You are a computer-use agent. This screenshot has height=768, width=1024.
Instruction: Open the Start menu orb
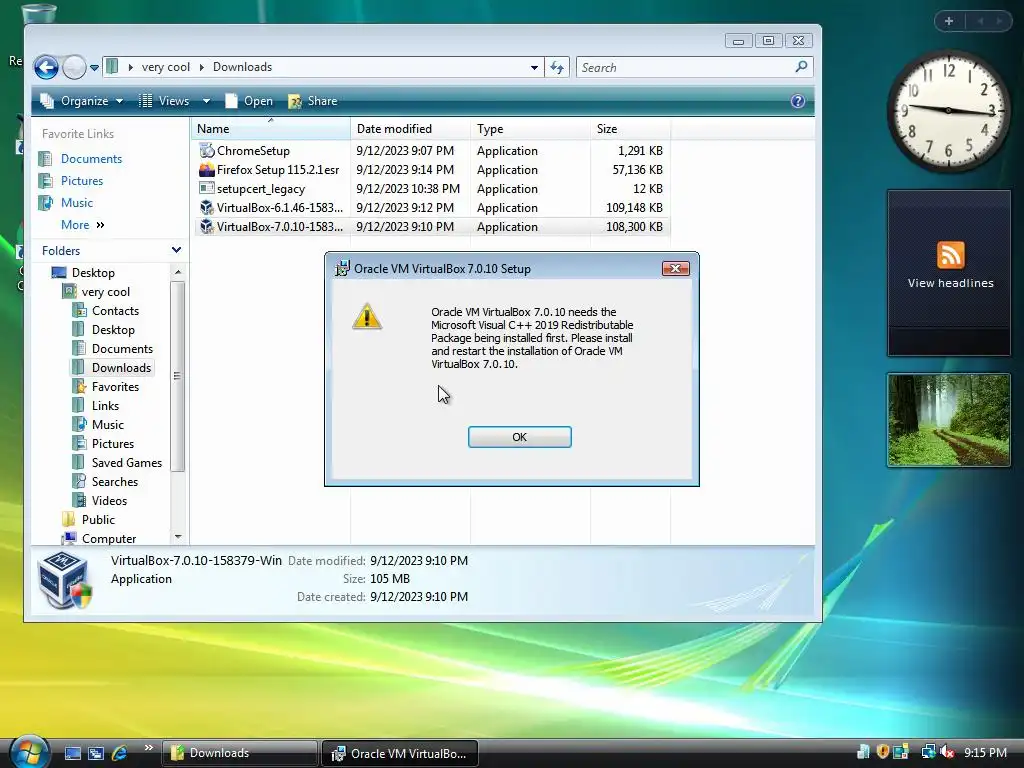(29, 752)
